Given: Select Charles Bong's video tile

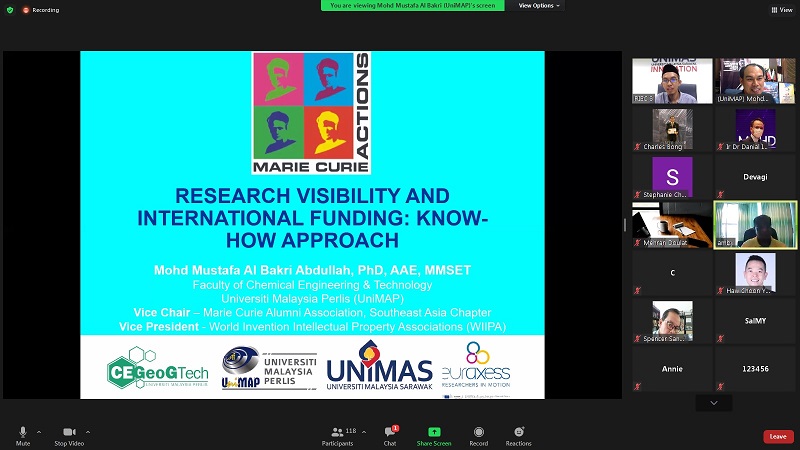Looking at the screenshot, I should pos(672,129).
